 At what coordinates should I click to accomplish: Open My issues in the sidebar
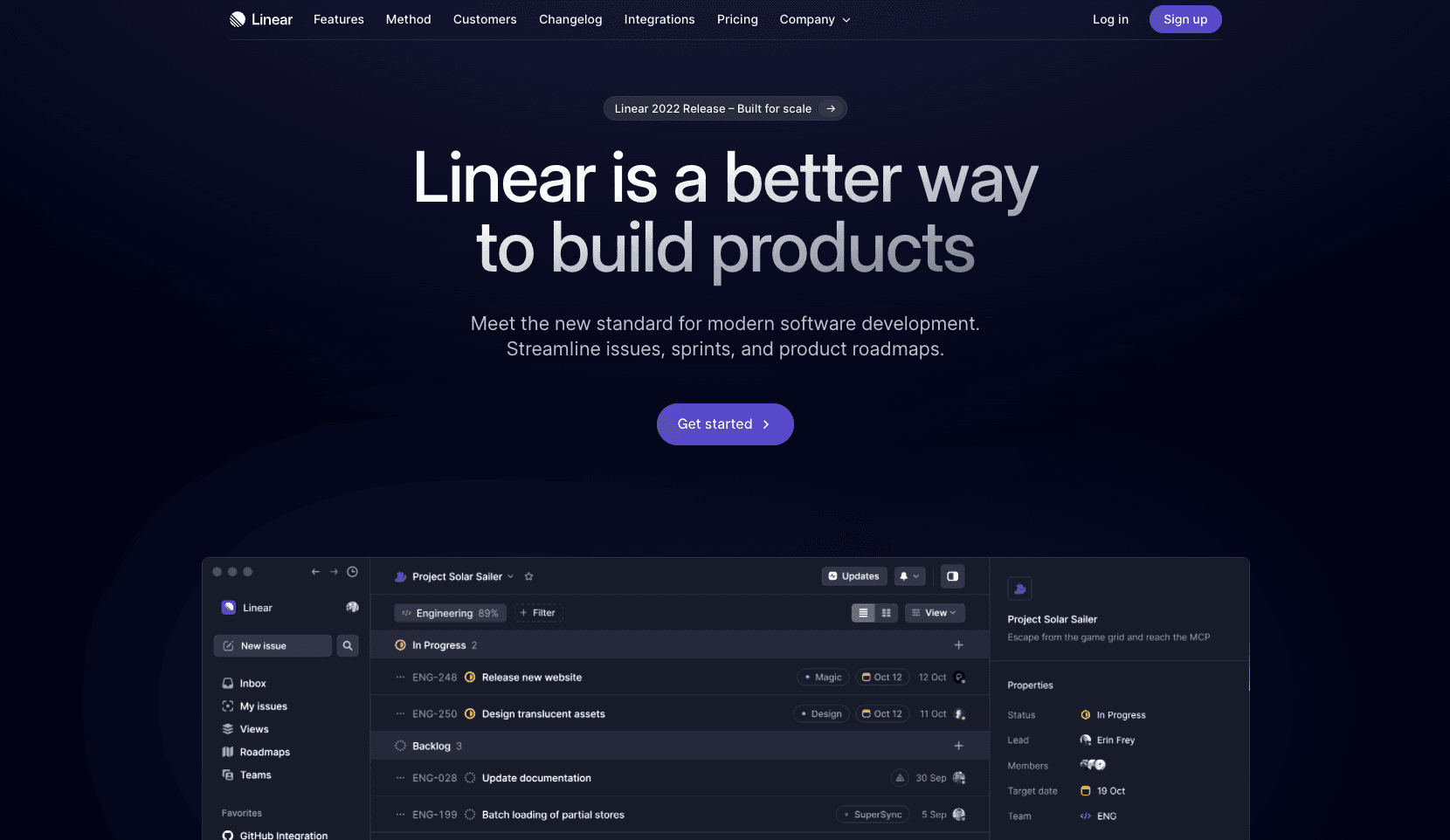(x=255, y=706)
